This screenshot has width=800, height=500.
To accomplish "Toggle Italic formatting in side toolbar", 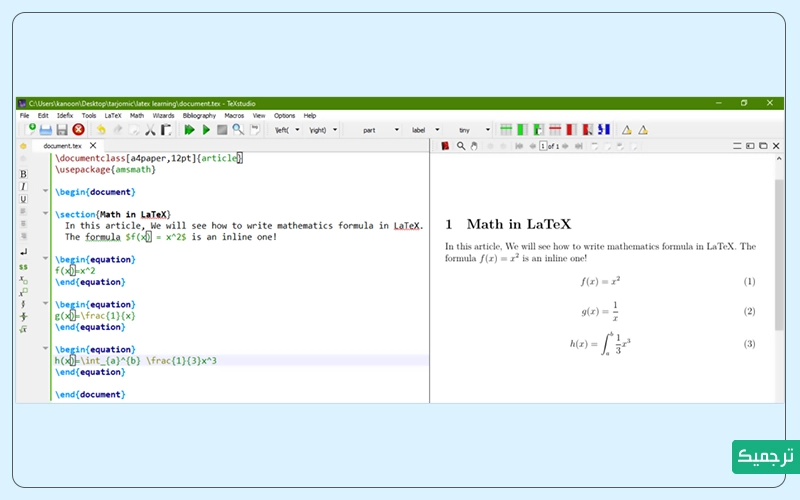I will click(x=23, y=186).
